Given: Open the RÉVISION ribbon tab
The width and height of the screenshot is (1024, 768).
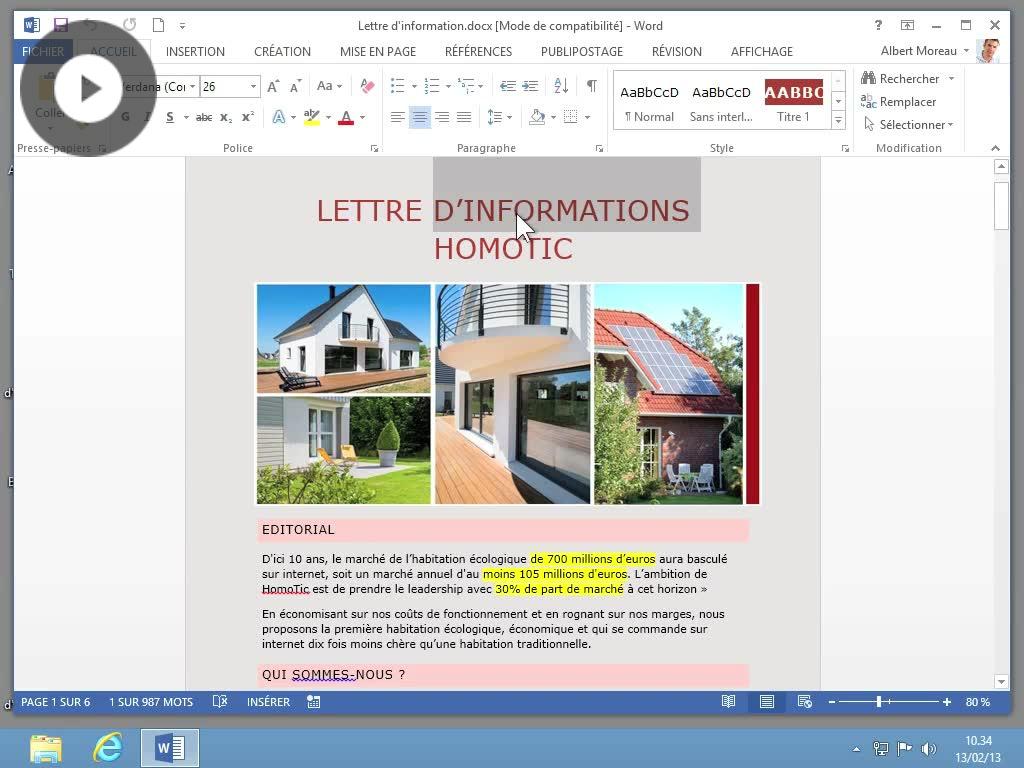Looking at the screenshot, I should (676, 51).
